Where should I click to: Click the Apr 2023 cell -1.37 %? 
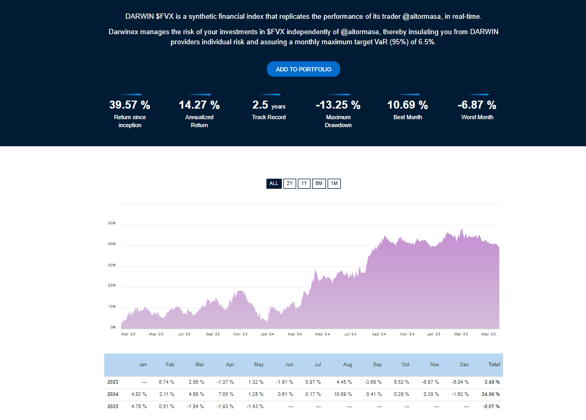tap(225, 382)
